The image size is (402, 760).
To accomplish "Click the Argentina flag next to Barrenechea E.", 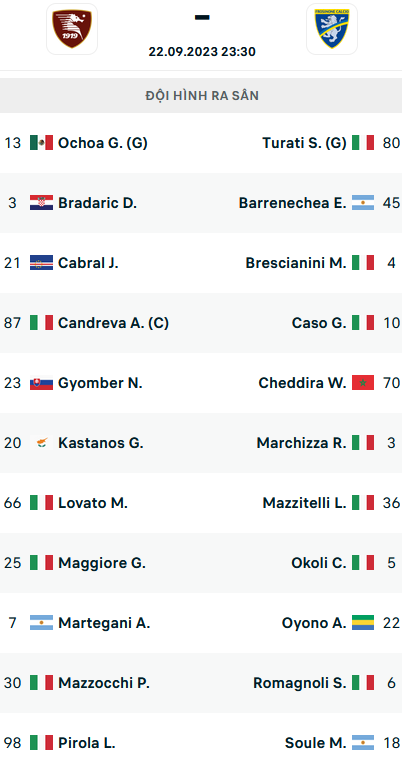I will coord(363,203).
